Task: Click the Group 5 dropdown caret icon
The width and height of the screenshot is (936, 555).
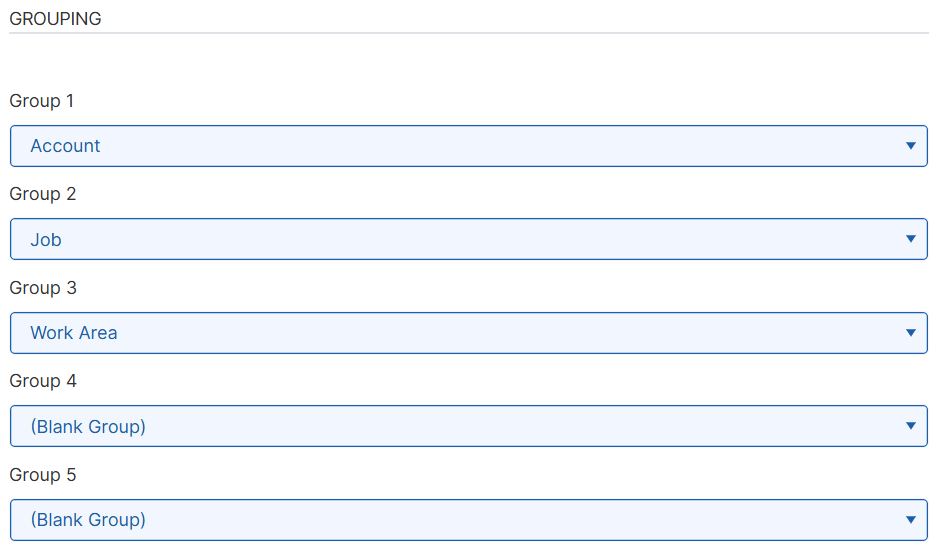Action: click(910, 520)
